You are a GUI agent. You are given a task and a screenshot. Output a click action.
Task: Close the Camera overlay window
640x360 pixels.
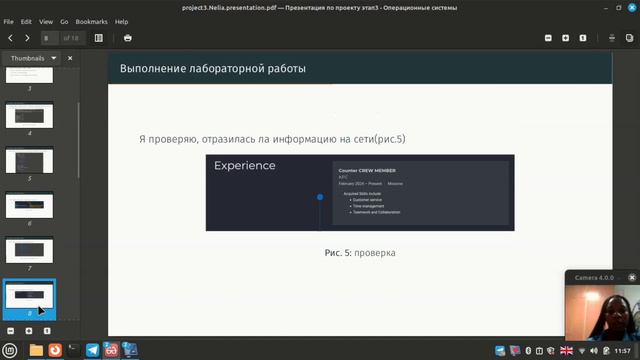632,278
